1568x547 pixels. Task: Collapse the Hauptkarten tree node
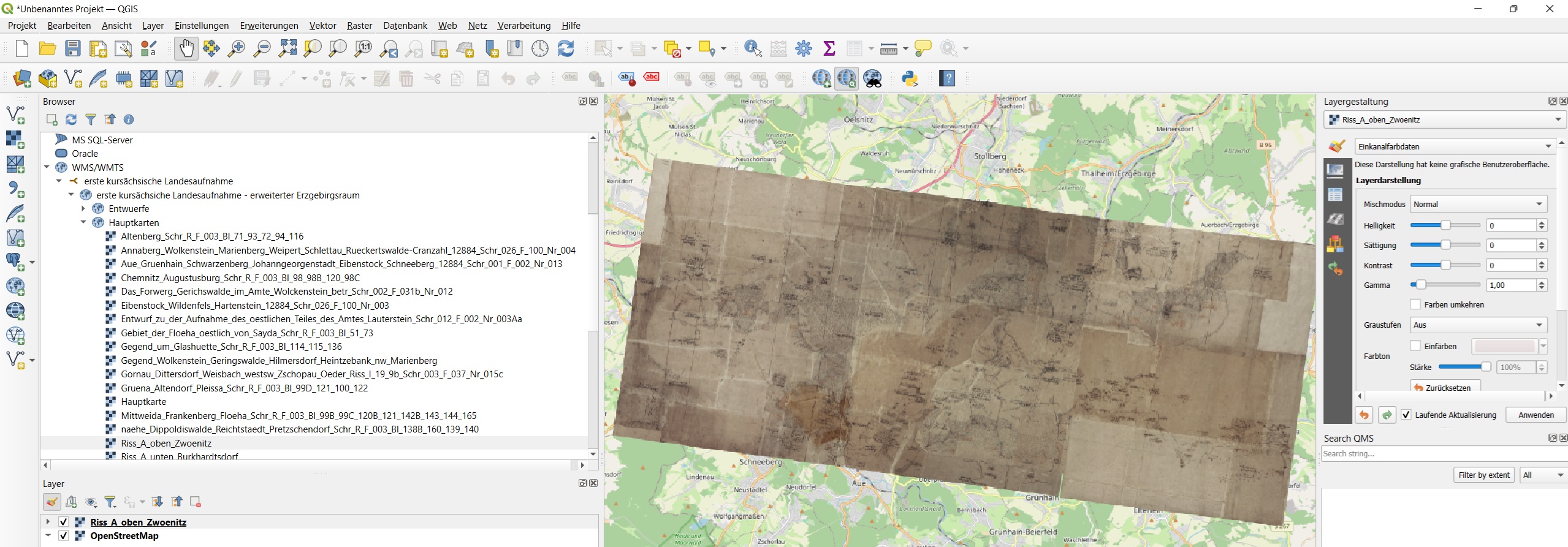point(83,222)
